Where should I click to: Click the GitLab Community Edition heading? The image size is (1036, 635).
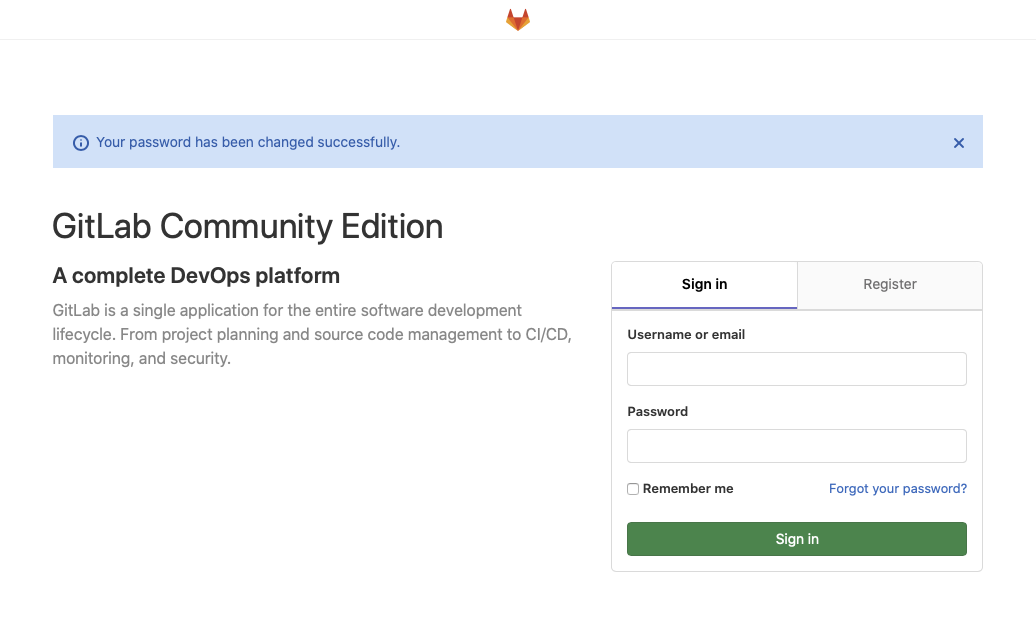(248, 227)
